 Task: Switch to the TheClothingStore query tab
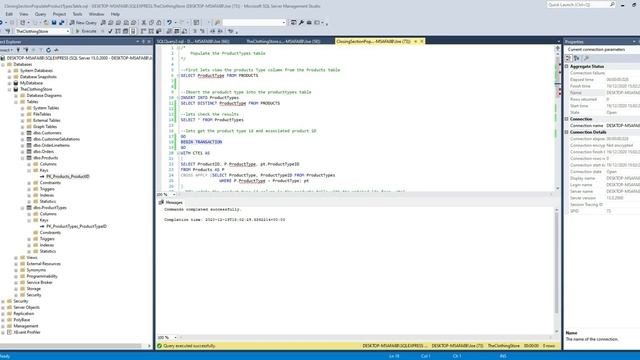[x=283, y=41]
